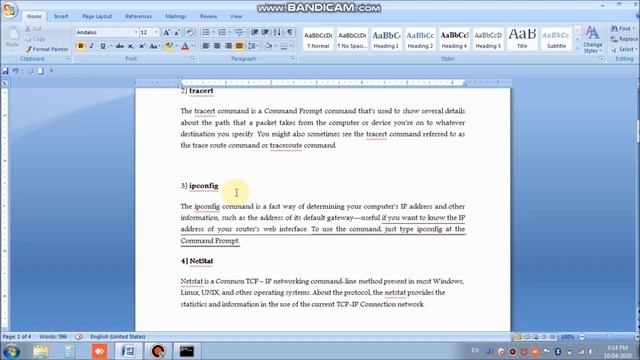Apply bullet list formatting

tap(206, 32)
